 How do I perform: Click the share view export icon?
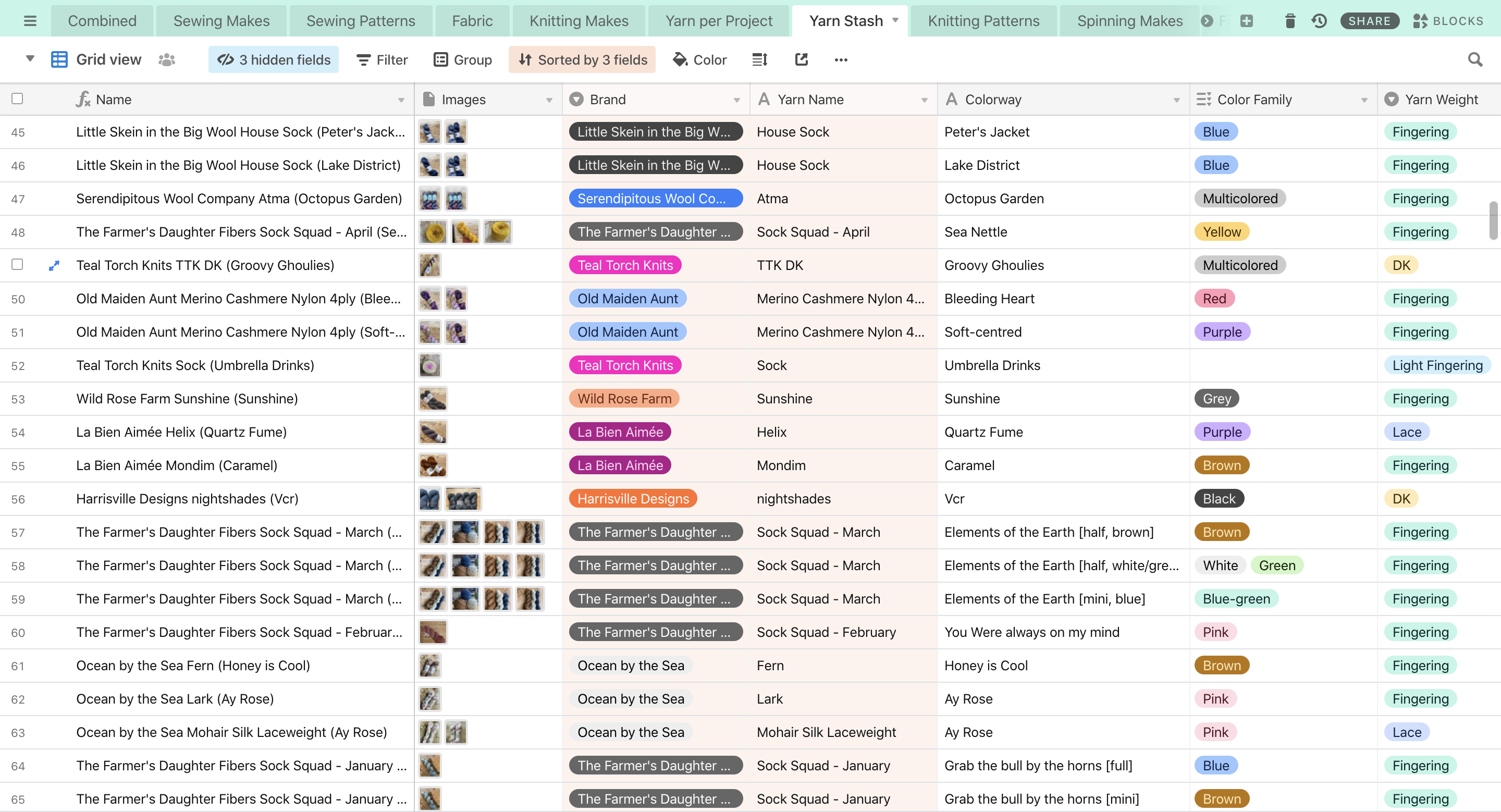click(802, 59)
